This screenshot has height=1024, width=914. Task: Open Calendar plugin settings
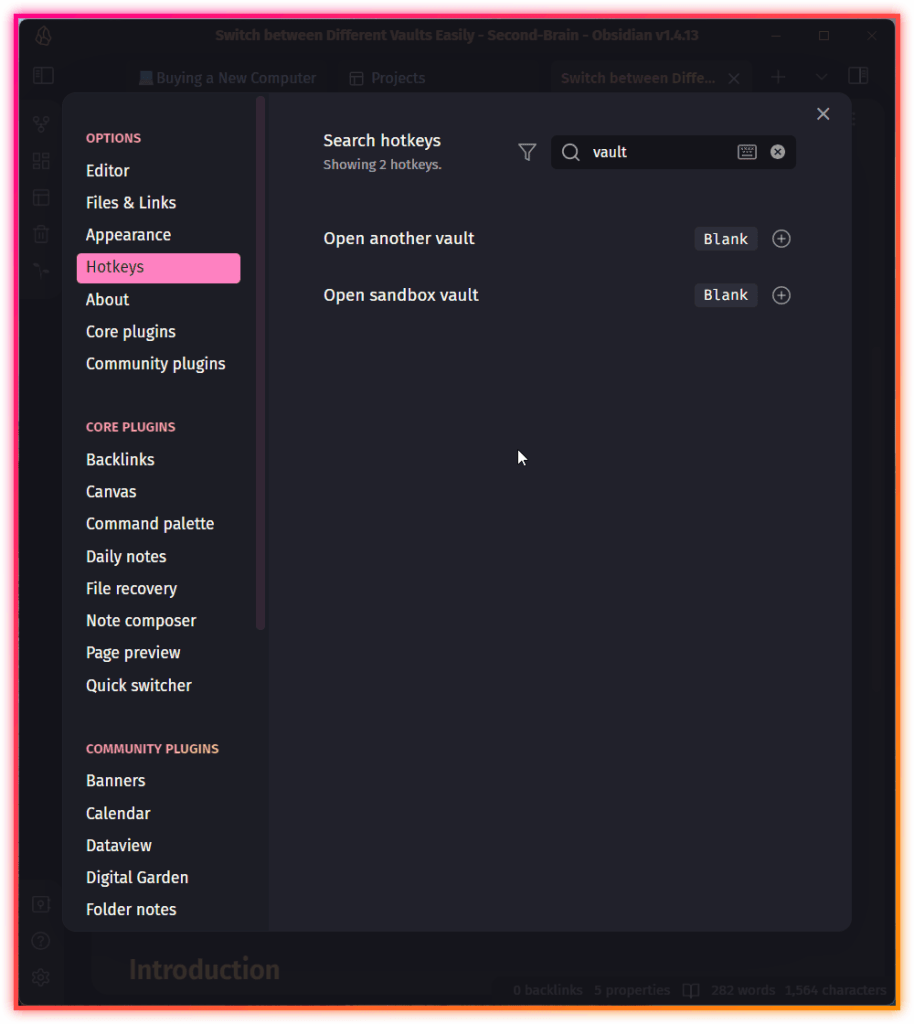118,814
